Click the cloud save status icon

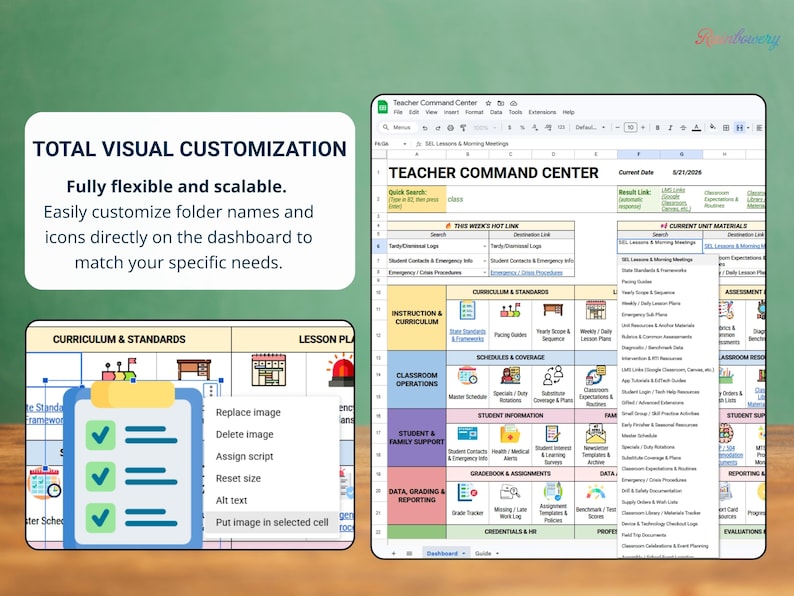[x=513, y=103]
